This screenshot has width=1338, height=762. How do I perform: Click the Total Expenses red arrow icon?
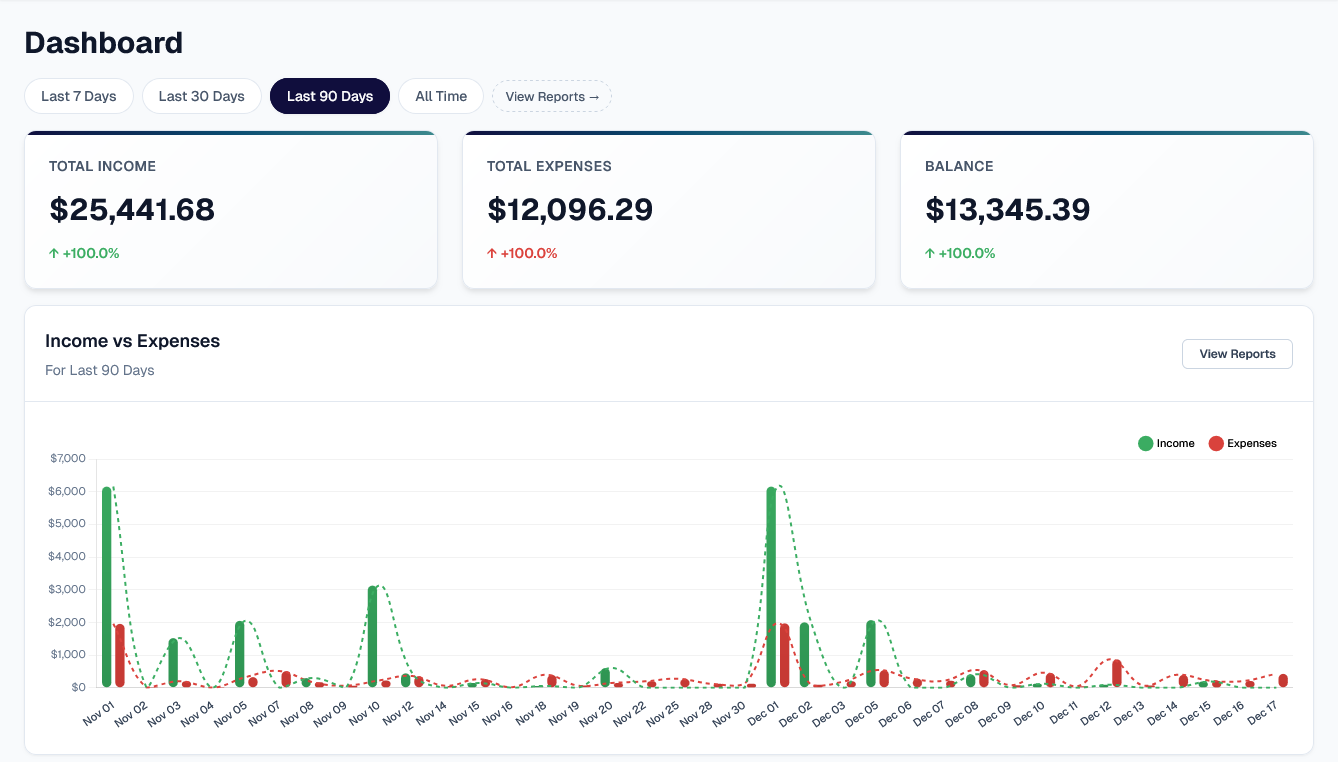coord(492,254)
